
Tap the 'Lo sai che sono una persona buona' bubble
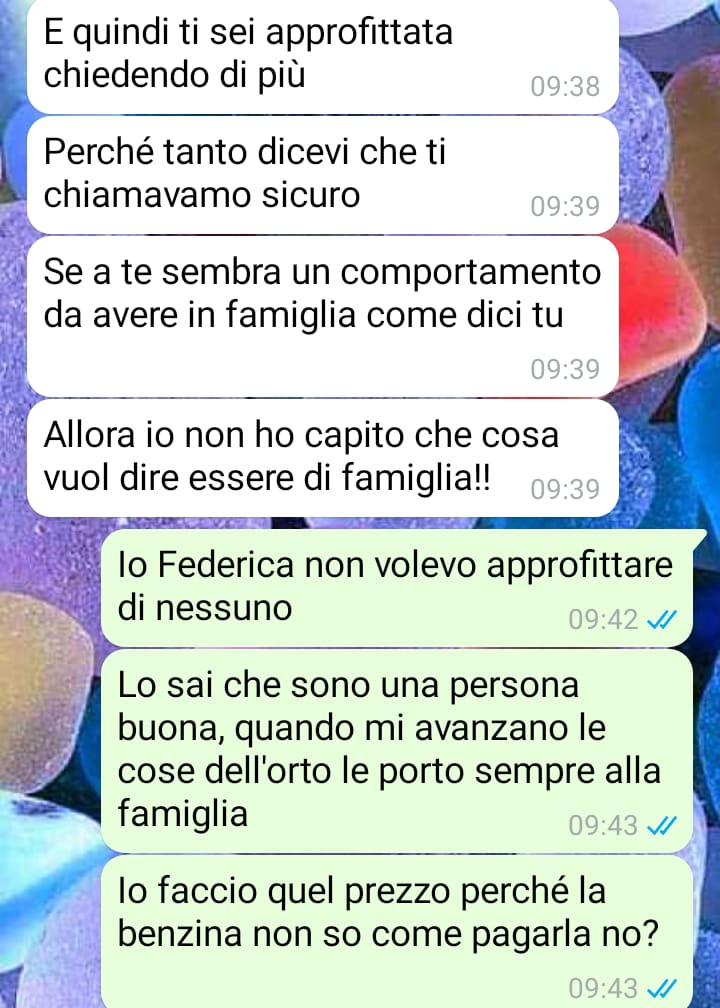pos(397,751)
